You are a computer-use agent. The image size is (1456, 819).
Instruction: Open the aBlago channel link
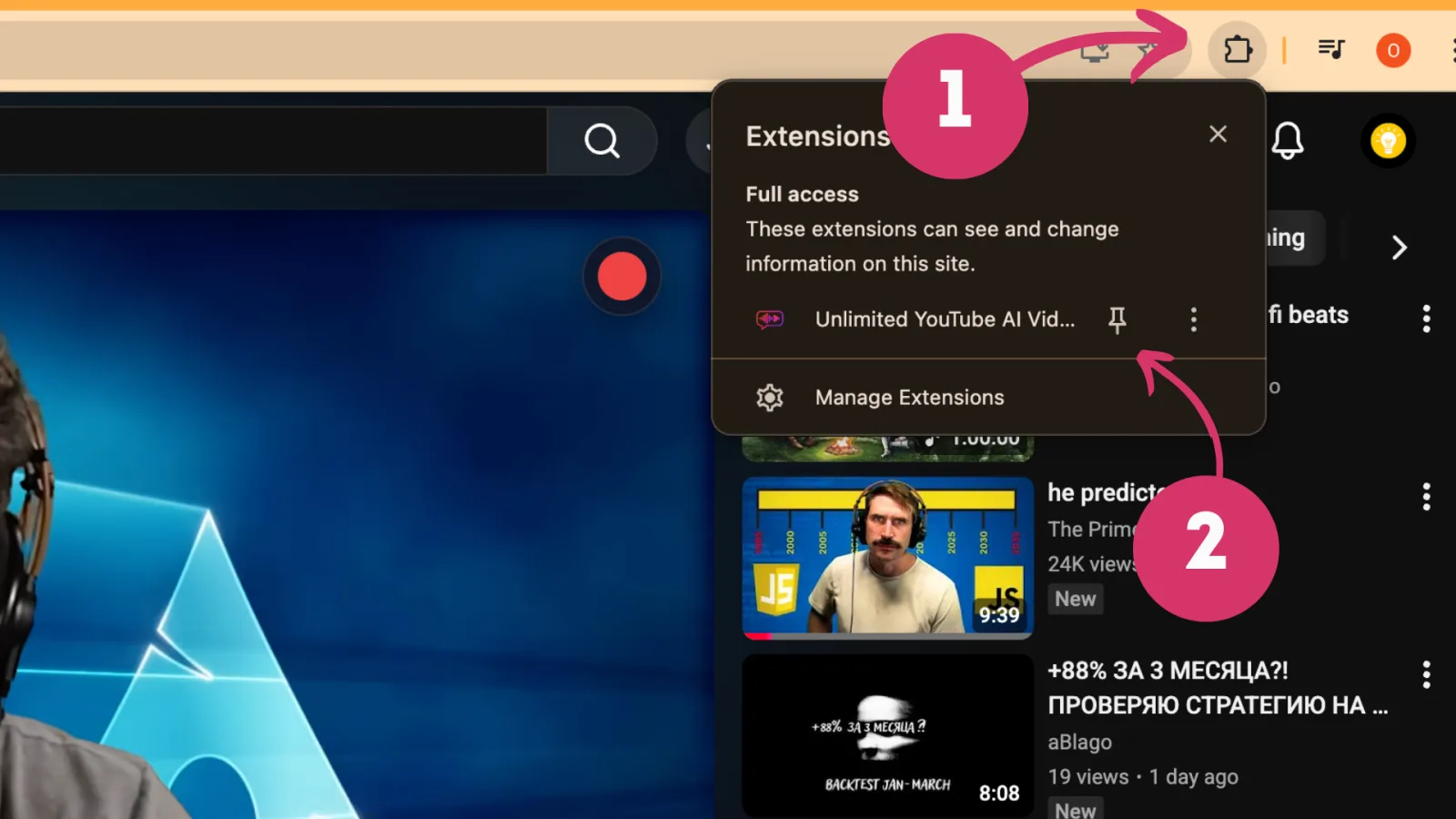coord(1079,742)
